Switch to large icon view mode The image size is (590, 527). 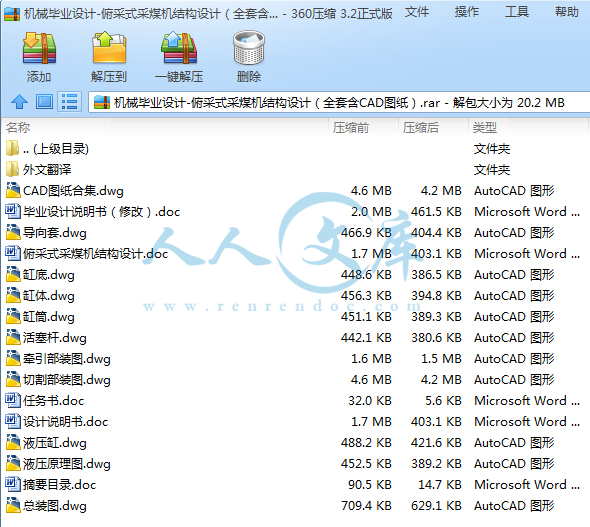(x=44, y=102)
